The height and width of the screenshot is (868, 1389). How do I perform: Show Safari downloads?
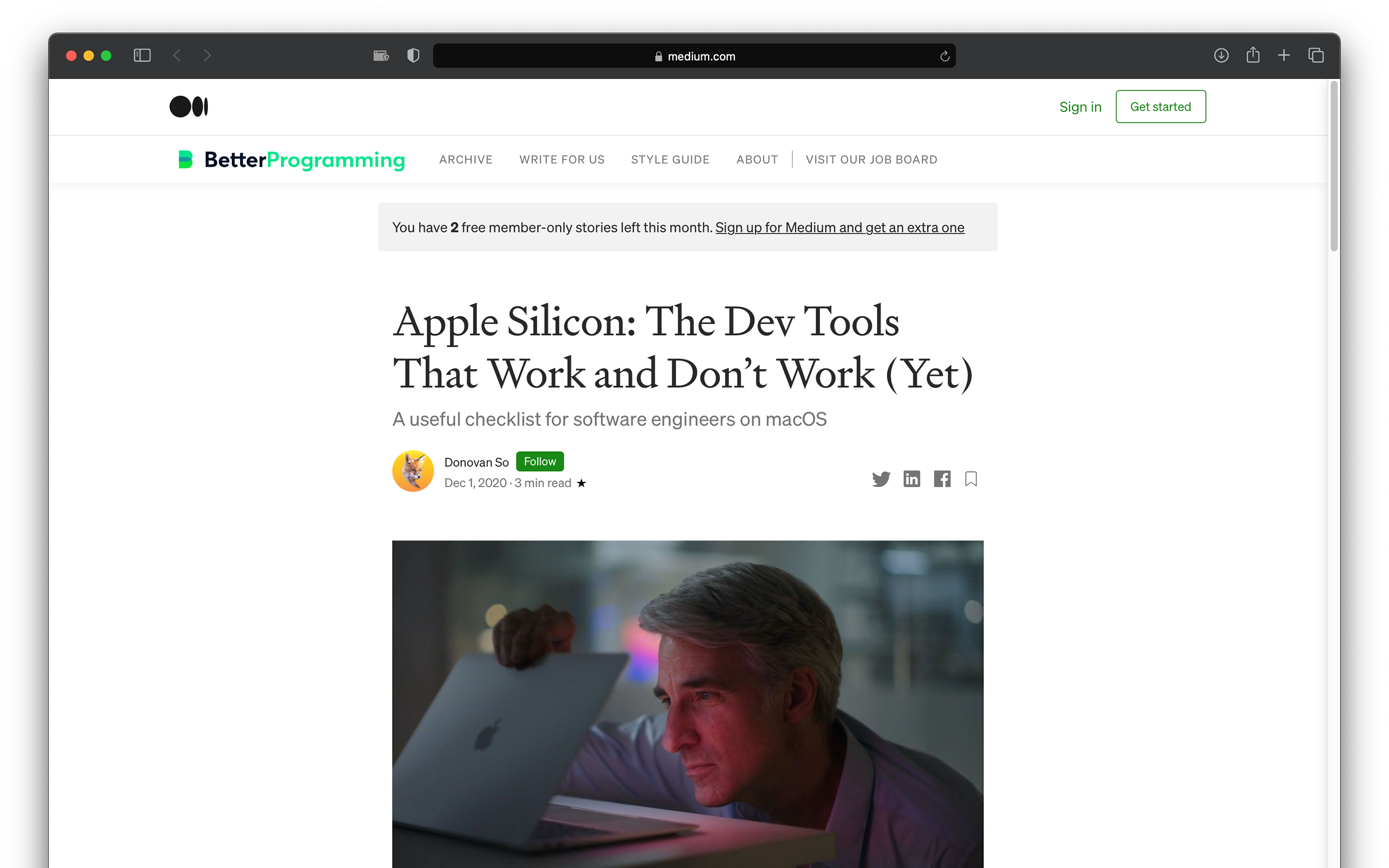pos(1221,55)
